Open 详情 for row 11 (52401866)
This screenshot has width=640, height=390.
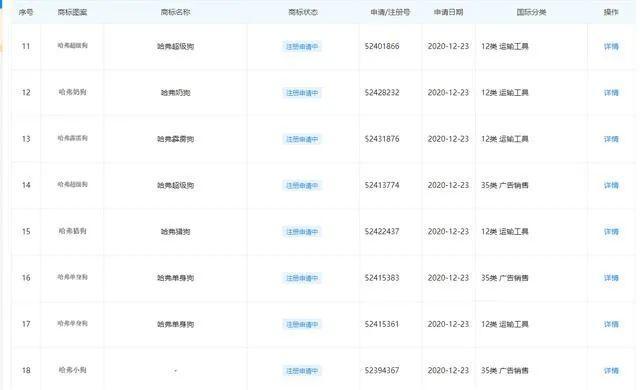point(611,47)
